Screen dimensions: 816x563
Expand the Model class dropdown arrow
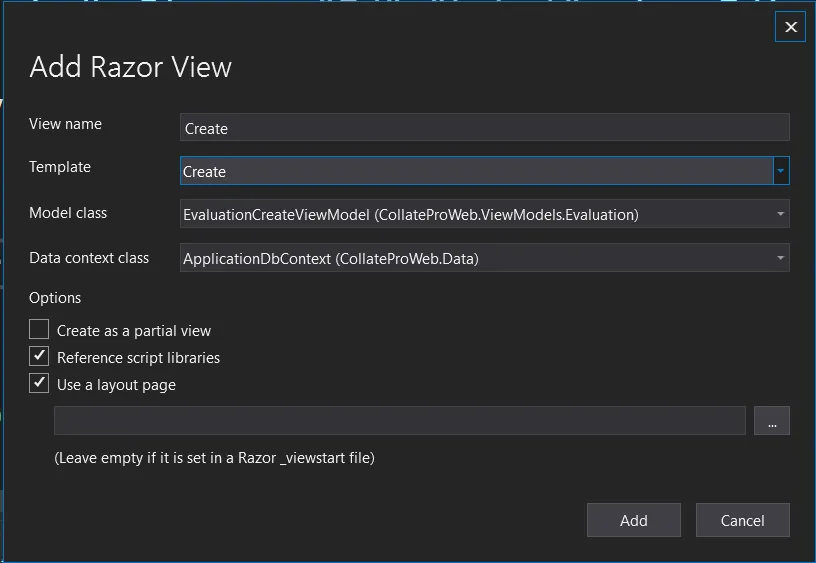click(x=780, y=214)
